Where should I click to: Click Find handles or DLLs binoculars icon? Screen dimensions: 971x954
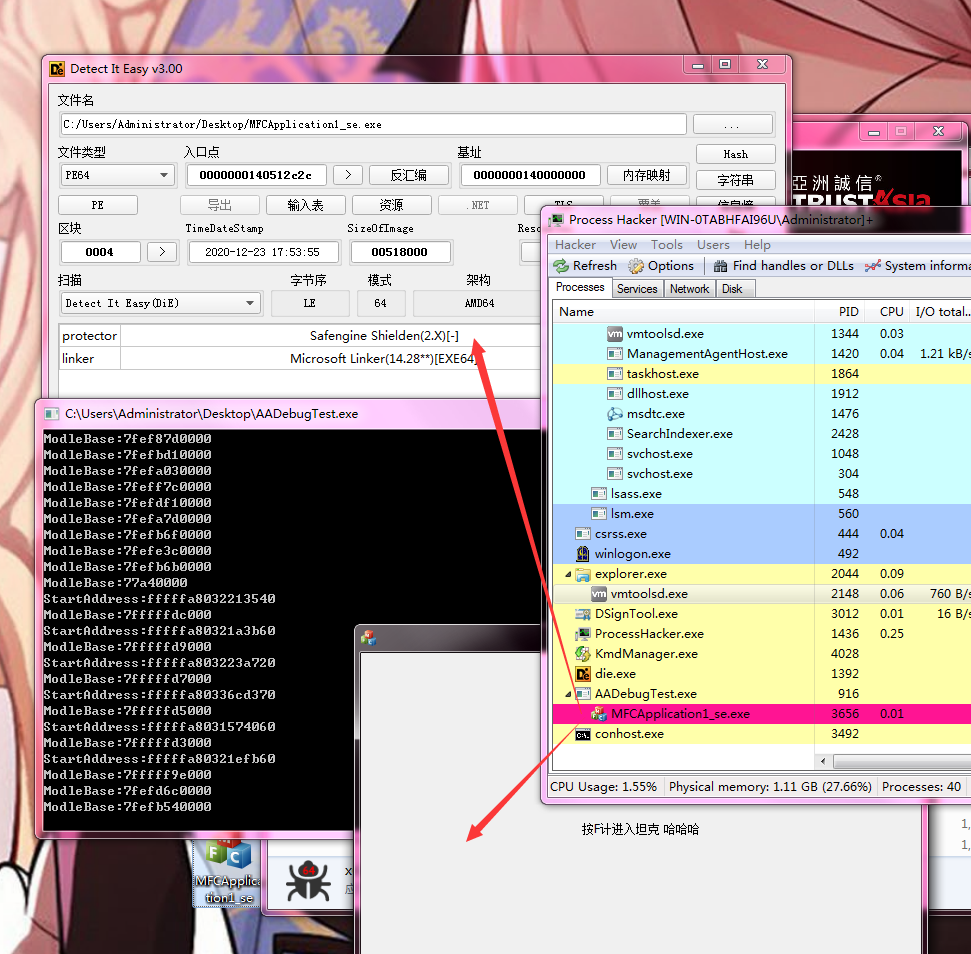coord(720,266)
